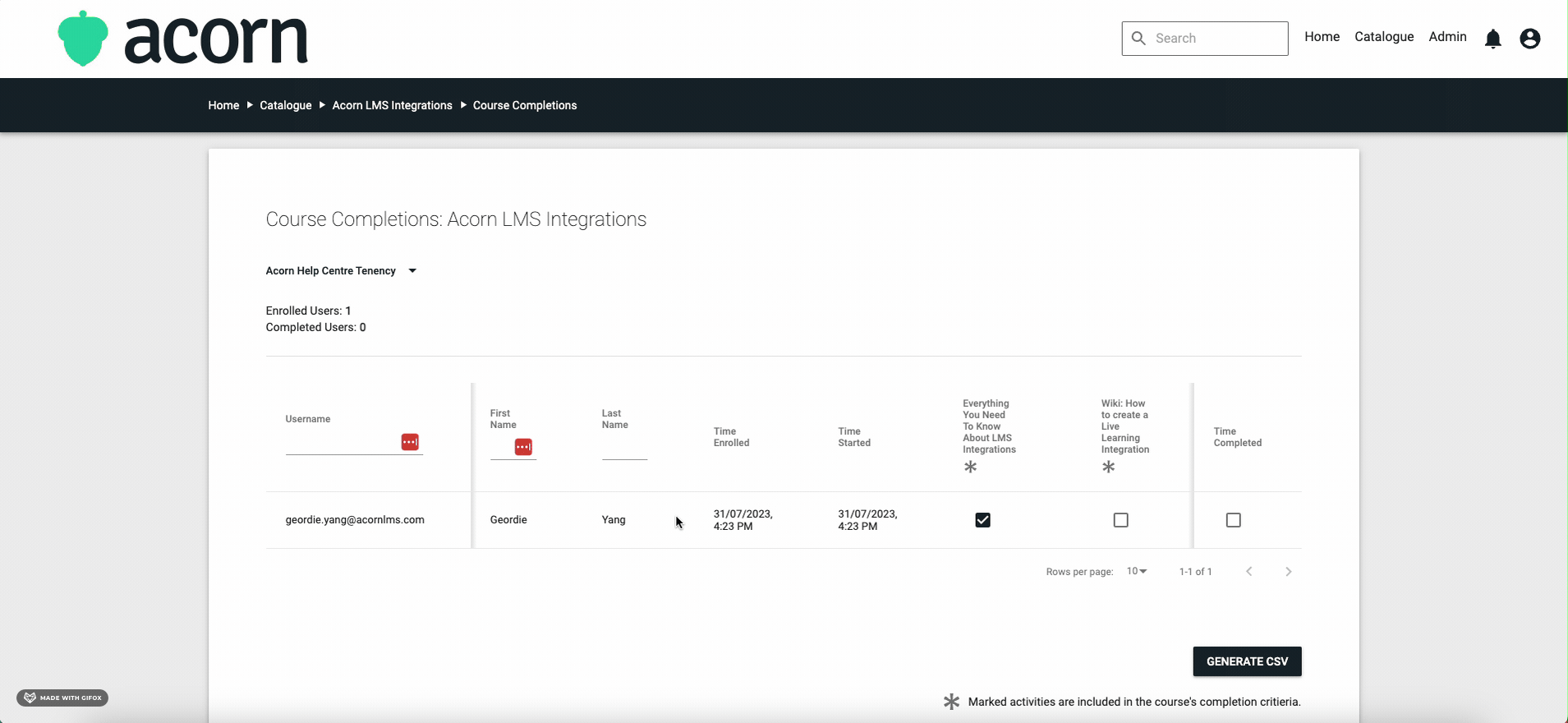This screenshot has height=723, width=1568.
Task: Open the user account profile icon
Action: point(1529,39)
